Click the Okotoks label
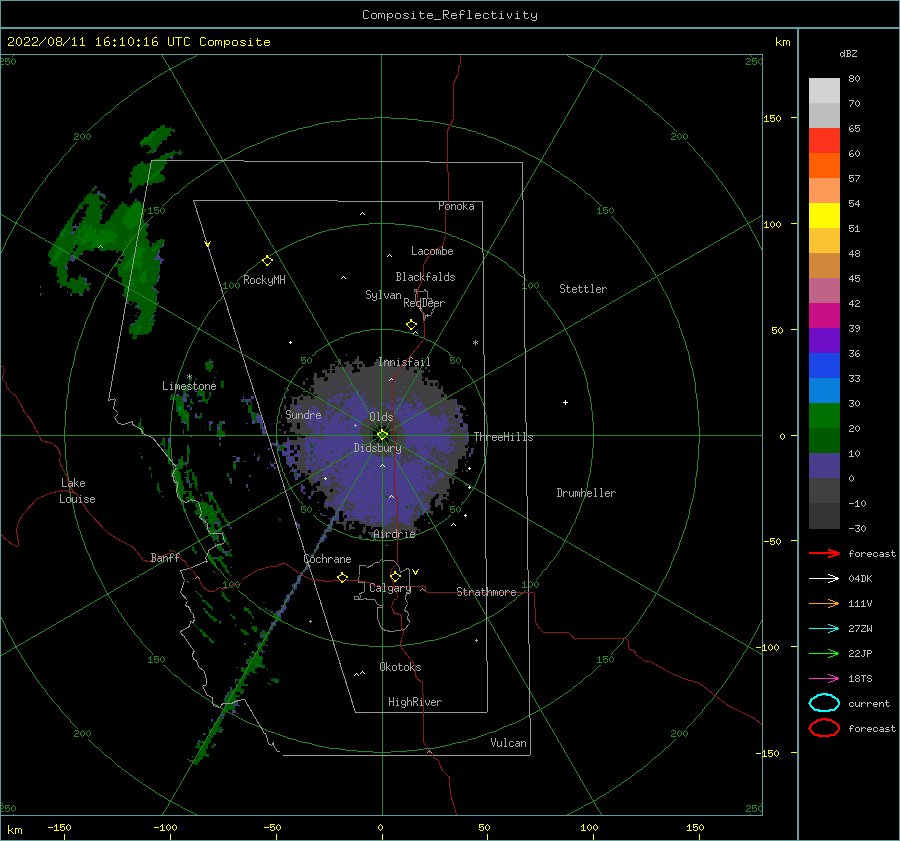Screen dimensions: 900x841 pos(400,667)
